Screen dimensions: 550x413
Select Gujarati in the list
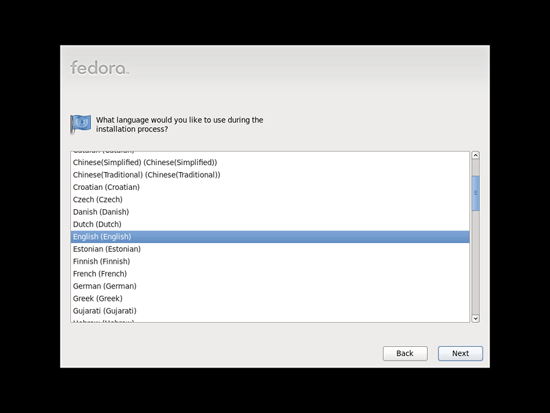(x=270, y=311)
